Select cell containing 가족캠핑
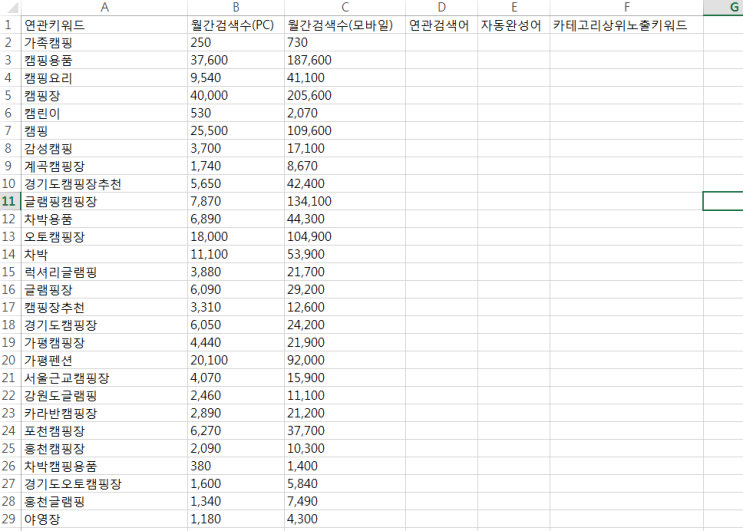 (104, 42)
